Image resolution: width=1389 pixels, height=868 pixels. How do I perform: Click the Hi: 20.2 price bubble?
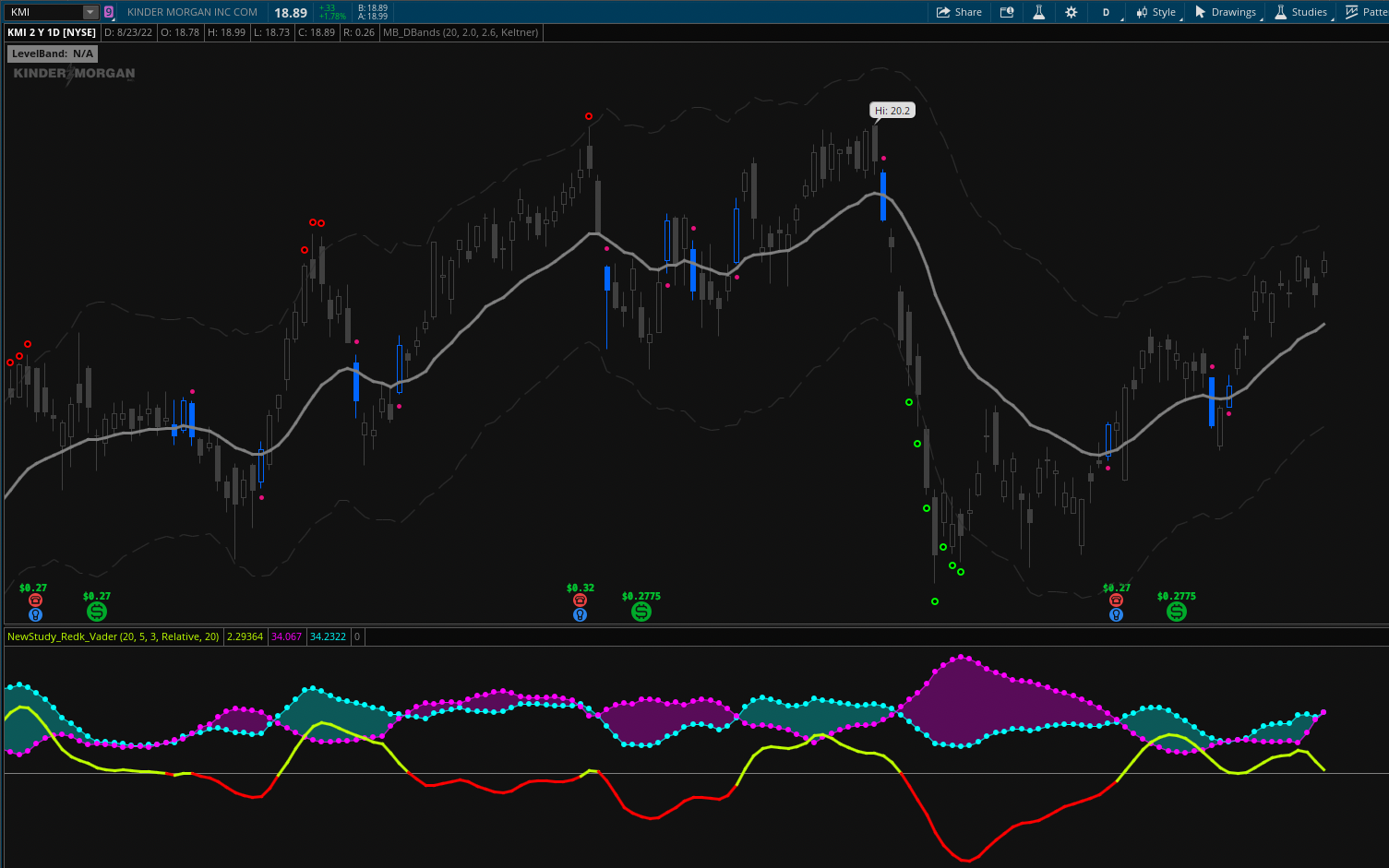[x=892, y=111]
